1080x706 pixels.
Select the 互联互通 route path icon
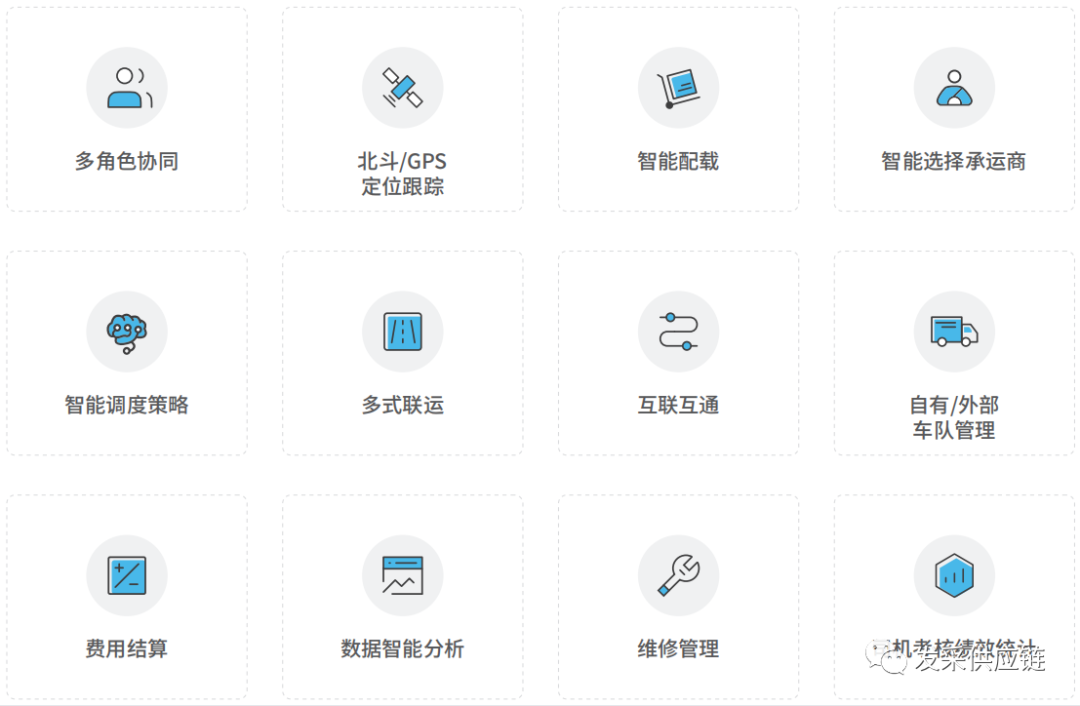pos(678,333)
